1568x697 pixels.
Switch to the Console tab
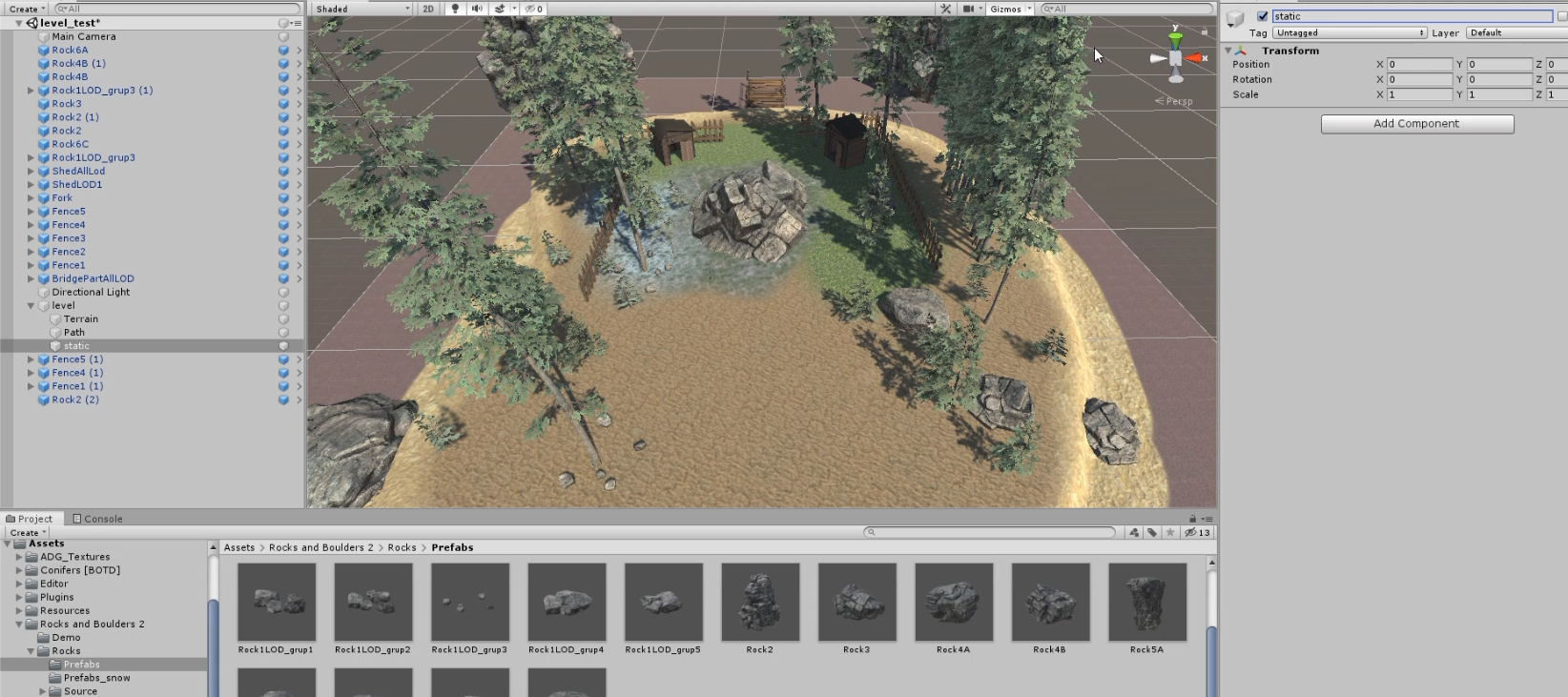[97, 519]
